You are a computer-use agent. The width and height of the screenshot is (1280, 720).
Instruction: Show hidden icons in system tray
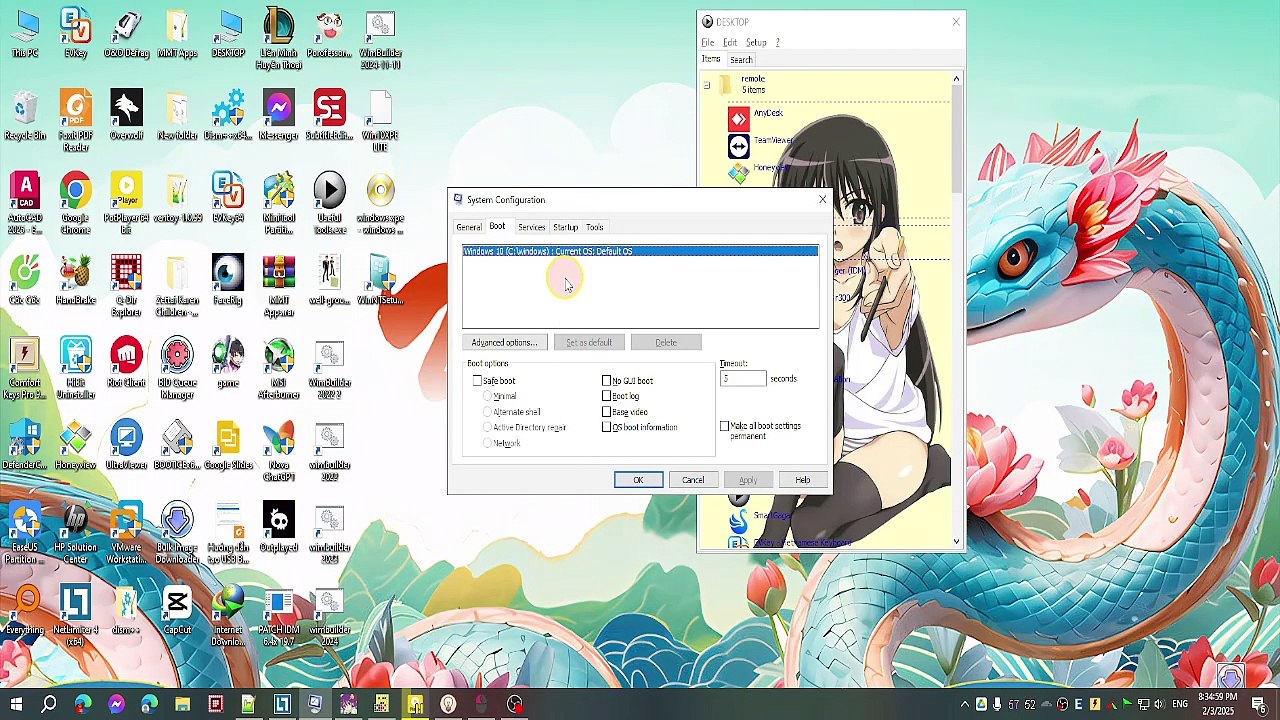[x=964, y=705]
